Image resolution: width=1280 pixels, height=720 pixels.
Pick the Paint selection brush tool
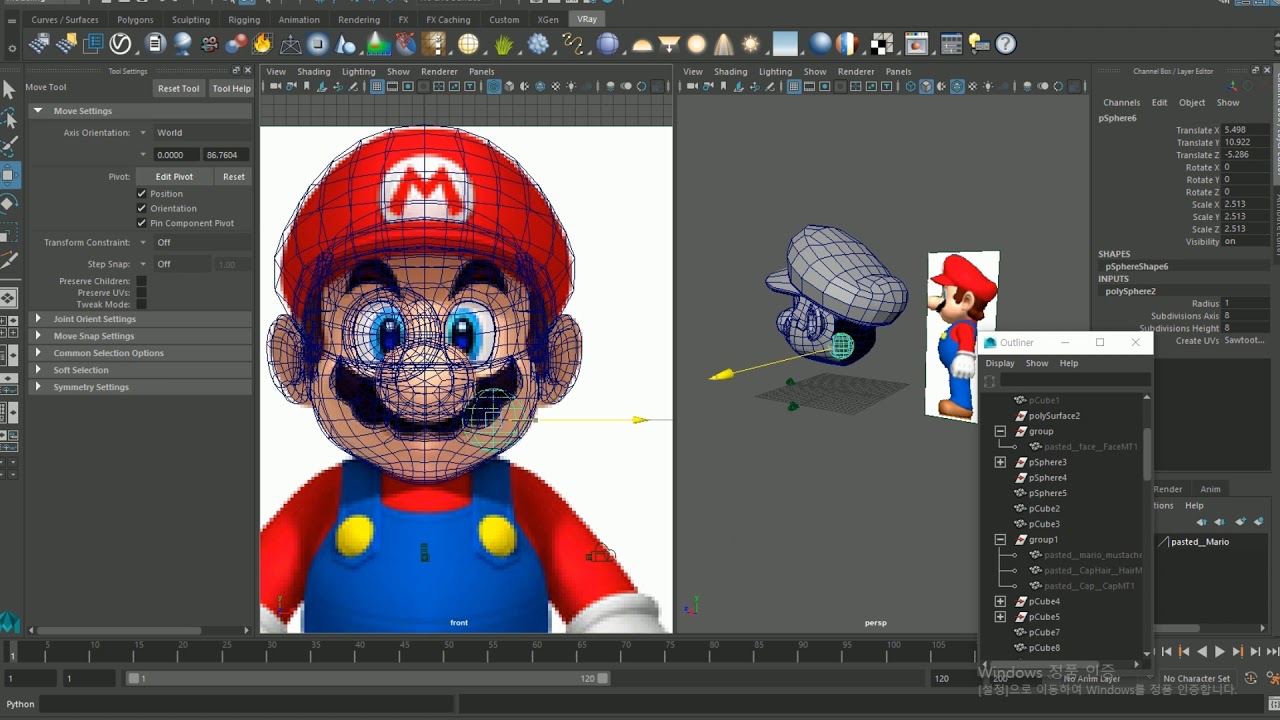click(x=9, y=147)
